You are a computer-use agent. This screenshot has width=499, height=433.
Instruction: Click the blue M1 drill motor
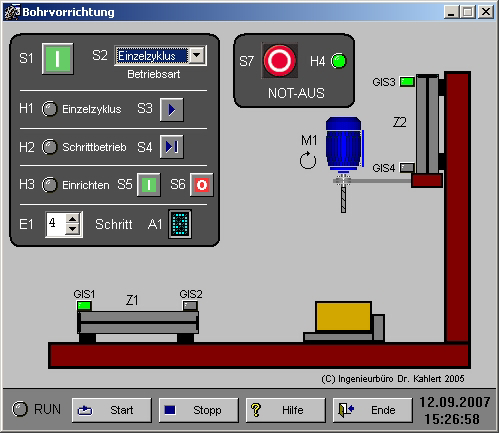tap(344, 144)
